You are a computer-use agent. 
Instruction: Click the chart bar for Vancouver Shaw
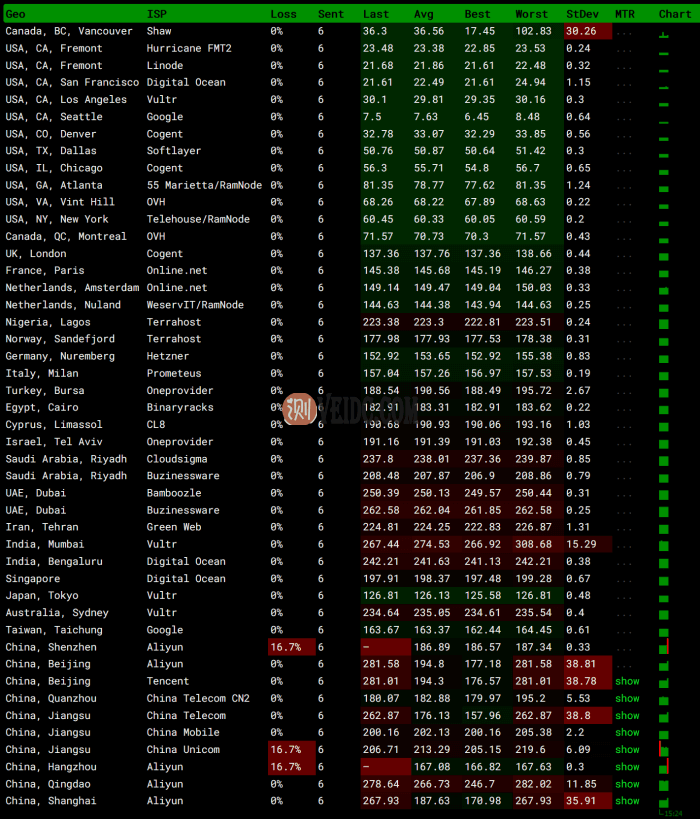tap(663, 35)
